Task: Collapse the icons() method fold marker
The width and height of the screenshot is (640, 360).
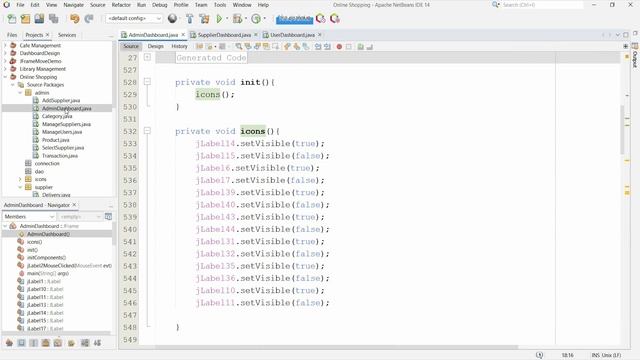Action: point(147,131)
